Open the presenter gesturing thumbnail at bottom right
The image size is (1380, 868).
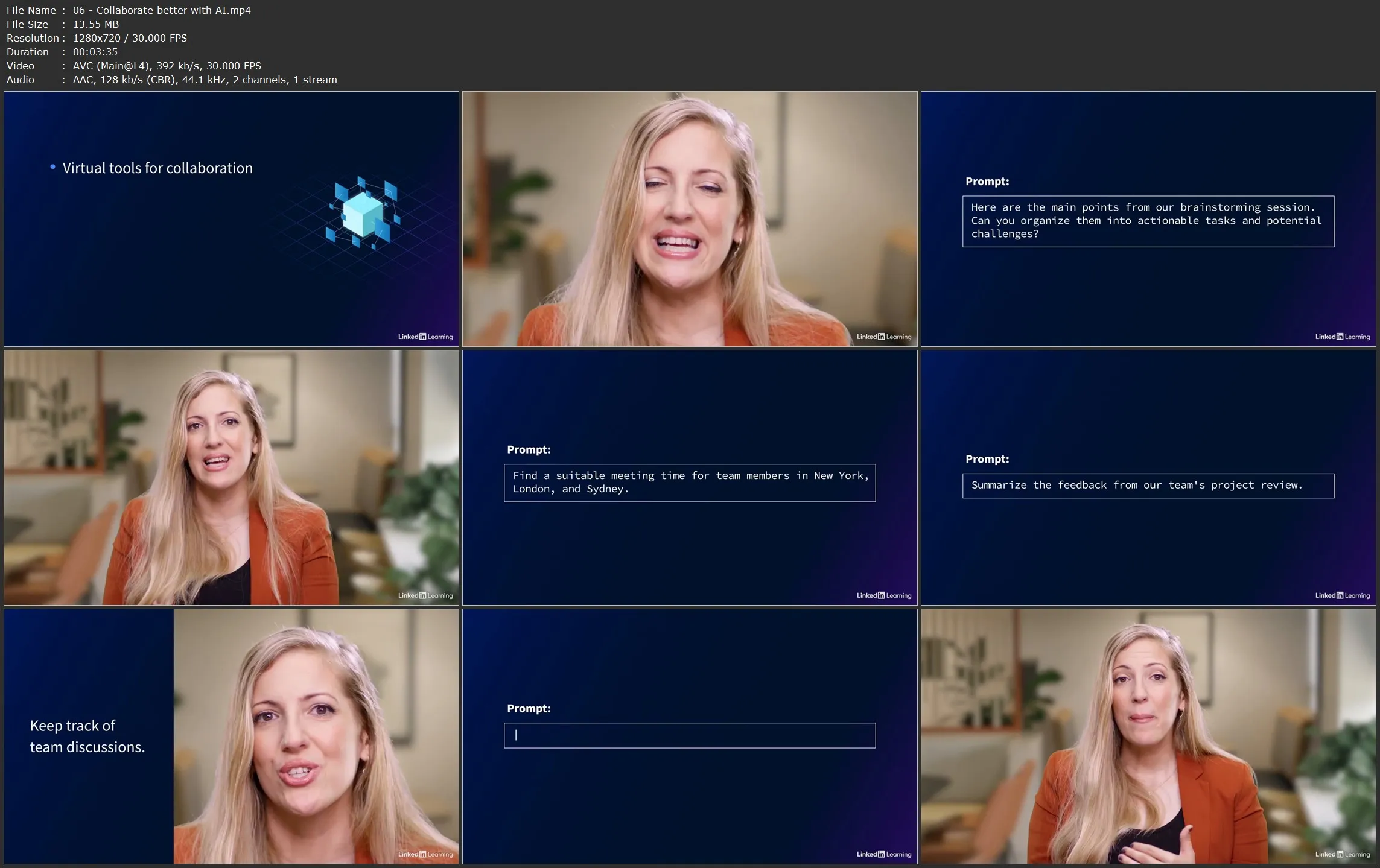coord(1148,736)
